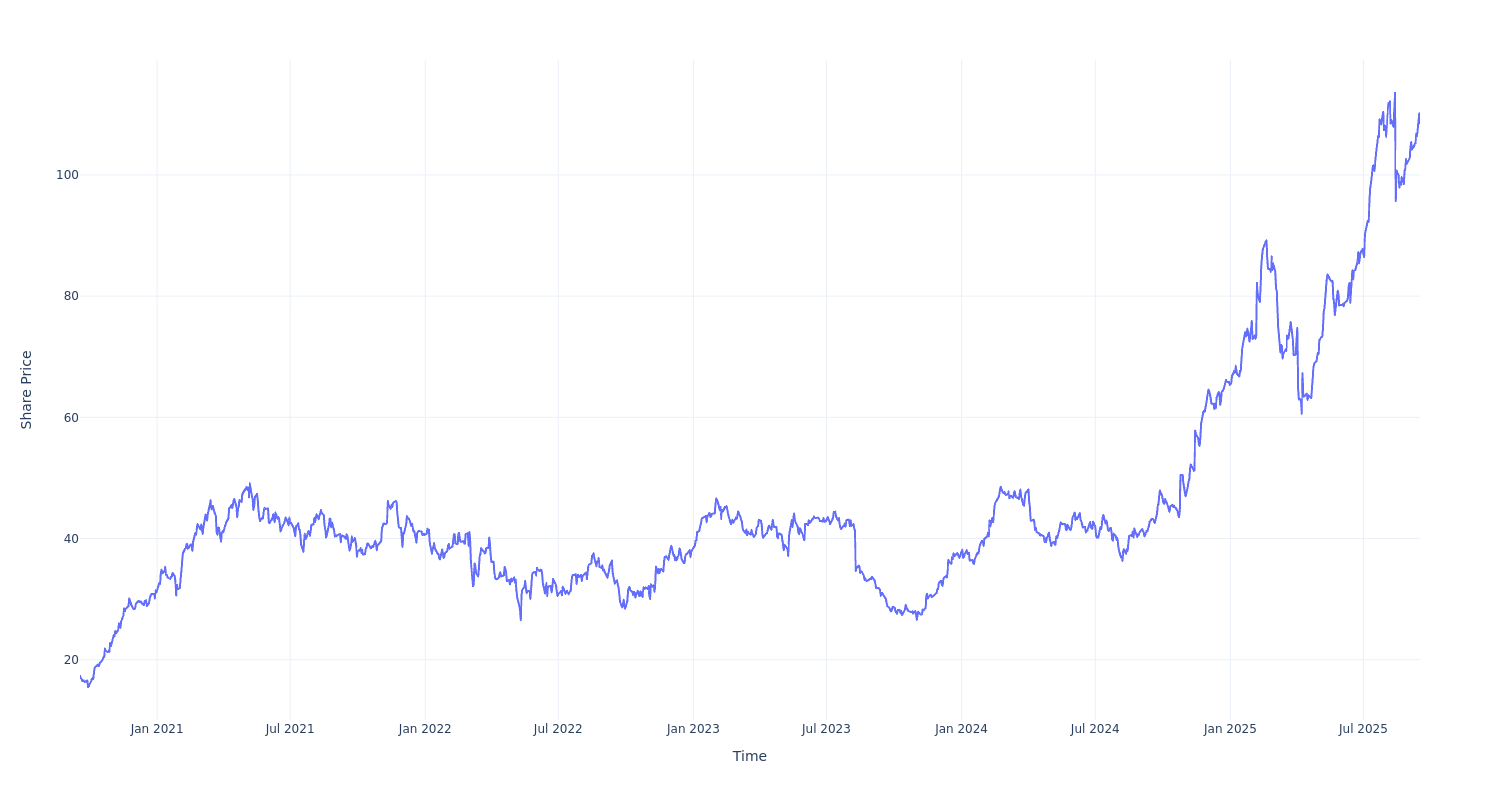Click the "Jul 2024" x-axis tick label
The width and height of the screenshot is (1500, 800).
[1095, 729]
